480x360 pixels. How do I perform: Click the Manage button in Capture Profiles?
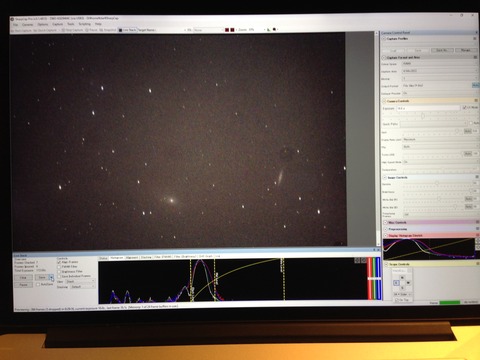466,50
